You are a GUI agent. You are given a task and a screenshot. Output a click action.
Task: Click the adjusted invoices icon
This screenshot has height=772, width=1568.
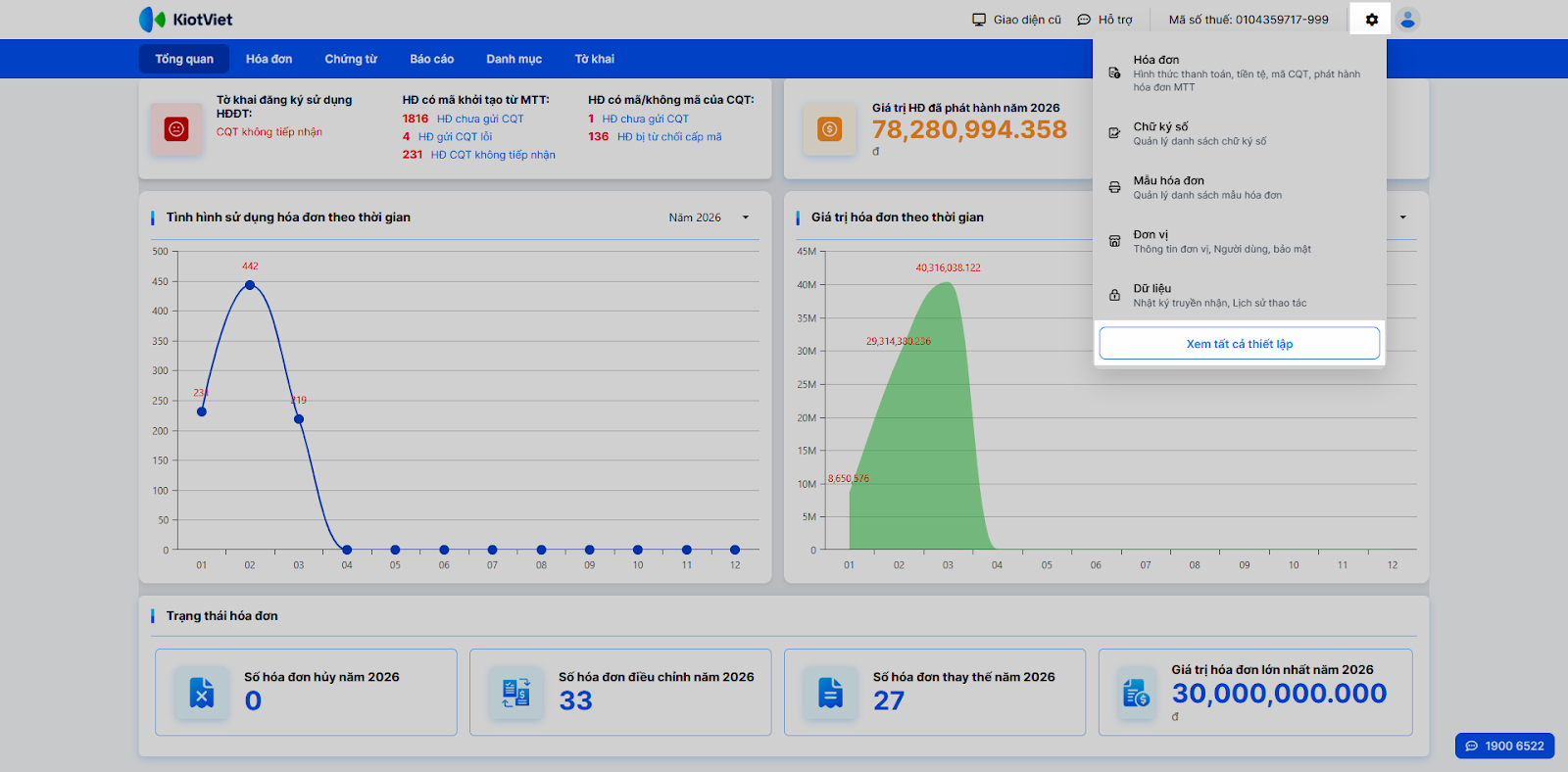[x=516, y=693]
